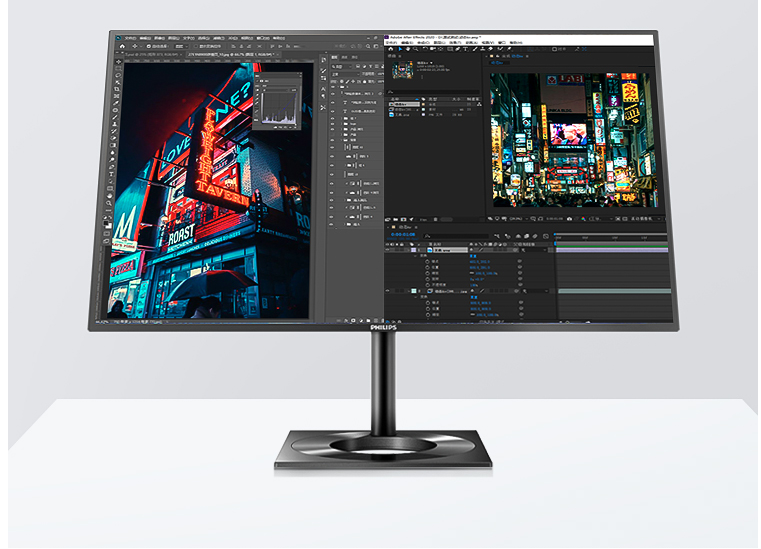
Task: Select the Hand tool in After Effects toolbar
Action: tap(408, 49)
